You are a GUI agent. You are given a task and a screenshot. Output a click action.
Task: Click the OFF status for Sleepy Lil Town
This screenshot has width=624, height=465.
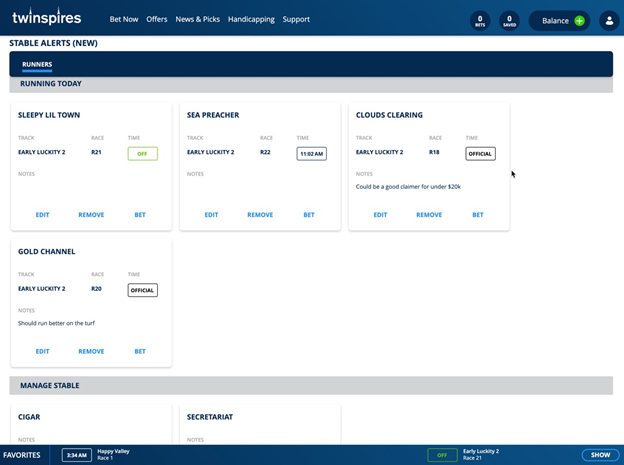coord(142,154)
